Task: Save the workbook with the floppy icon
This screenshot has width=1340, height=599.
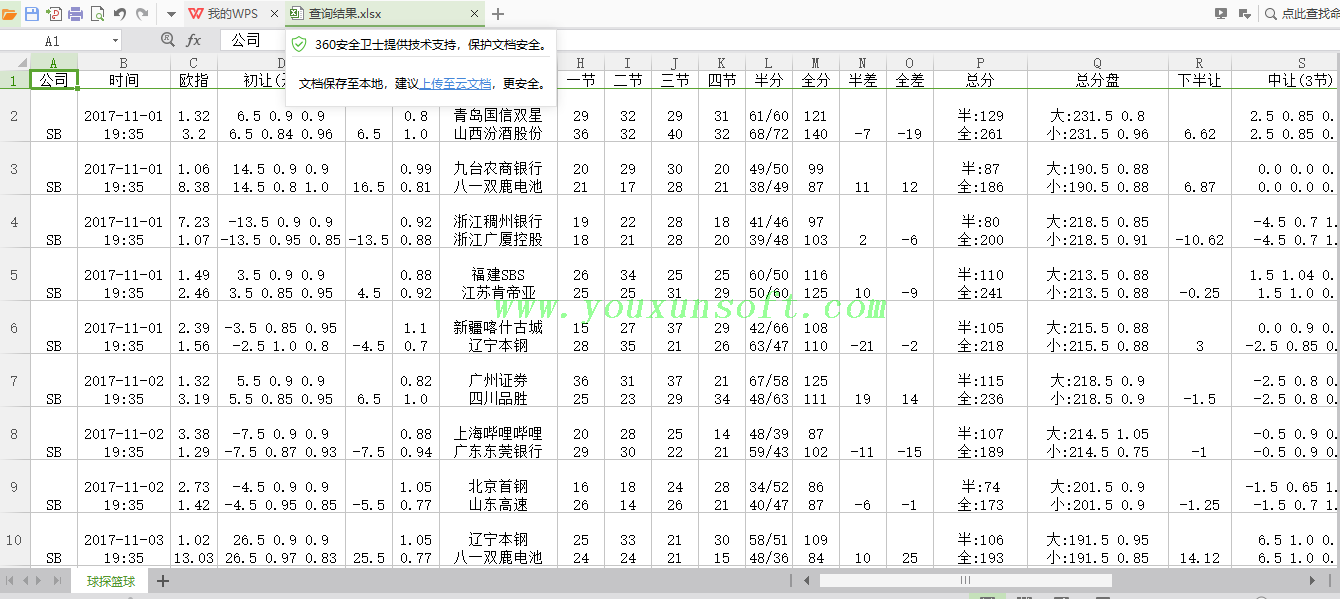Action: tap(31, 14)
